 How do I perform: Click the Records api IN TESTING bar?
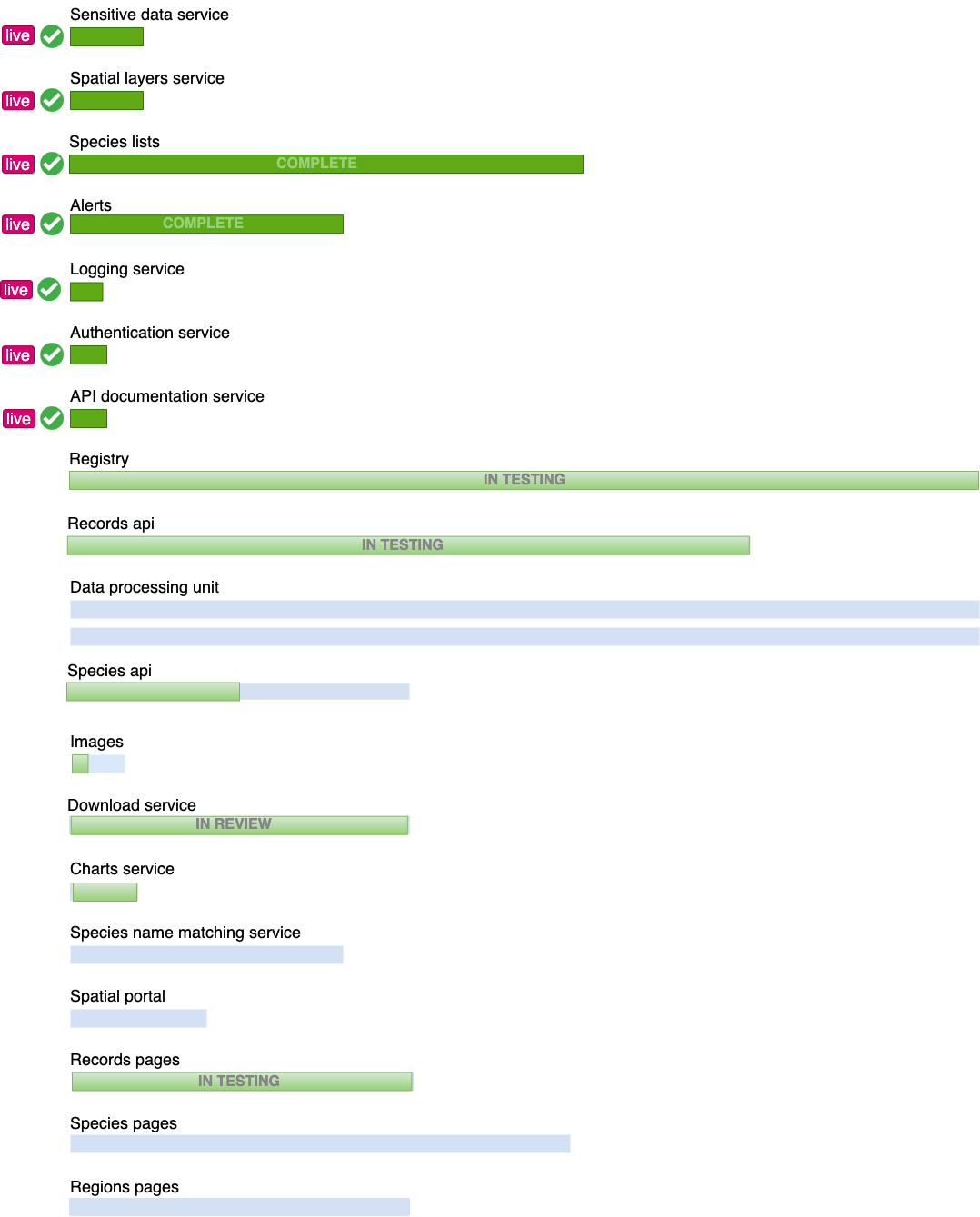click(x=408, y=545)
